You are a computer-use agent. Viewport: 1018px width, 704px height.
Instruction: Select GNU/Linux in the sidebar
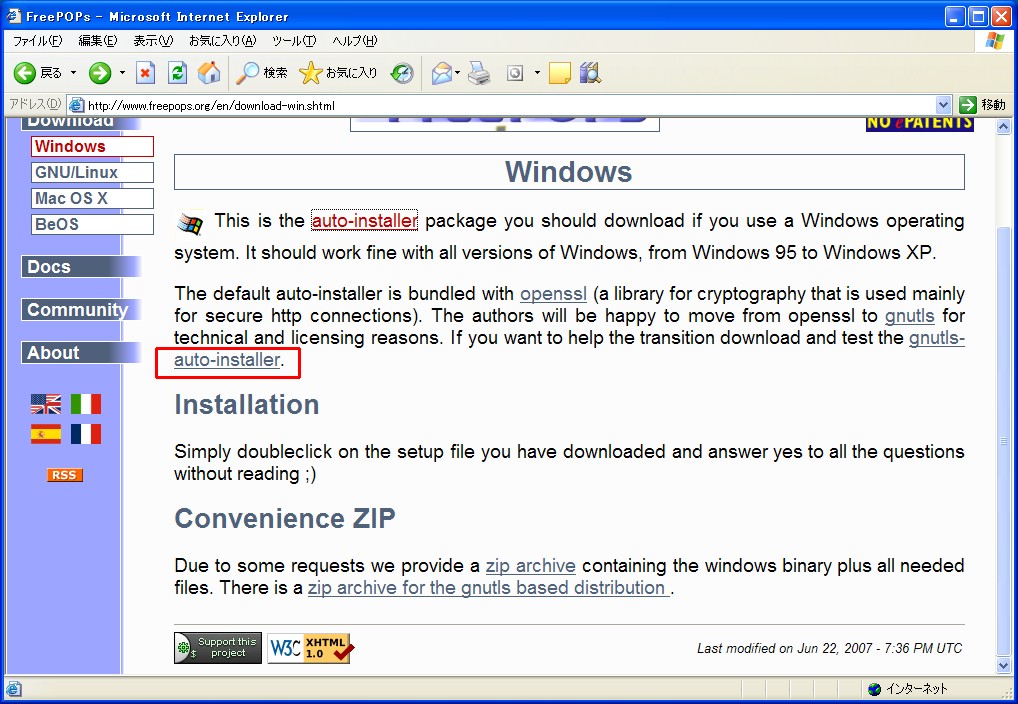tap(92, 172)
